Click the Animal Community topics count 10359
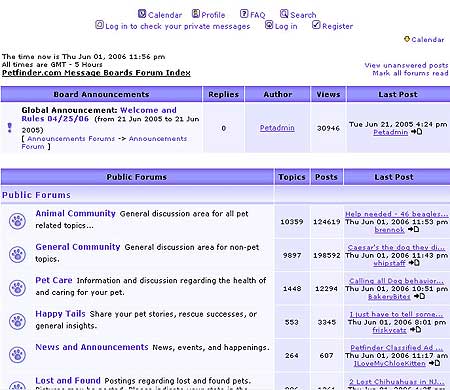Image resolution: width=450 pixels, height=390 pixels. tap(292, 222)
